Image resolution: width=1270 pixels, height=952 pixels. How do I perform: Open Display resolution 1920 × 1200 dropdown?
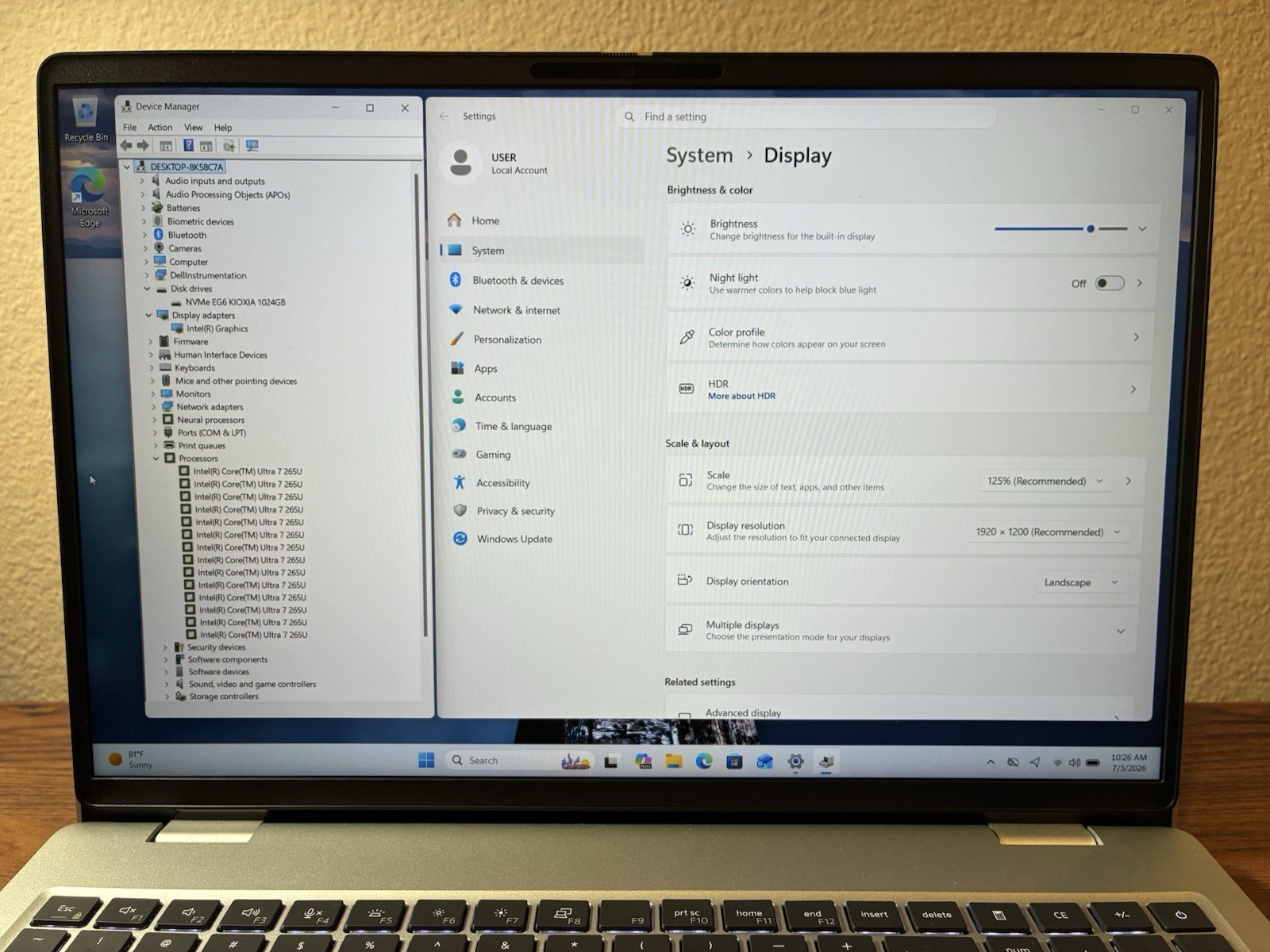click(1048, 532)
